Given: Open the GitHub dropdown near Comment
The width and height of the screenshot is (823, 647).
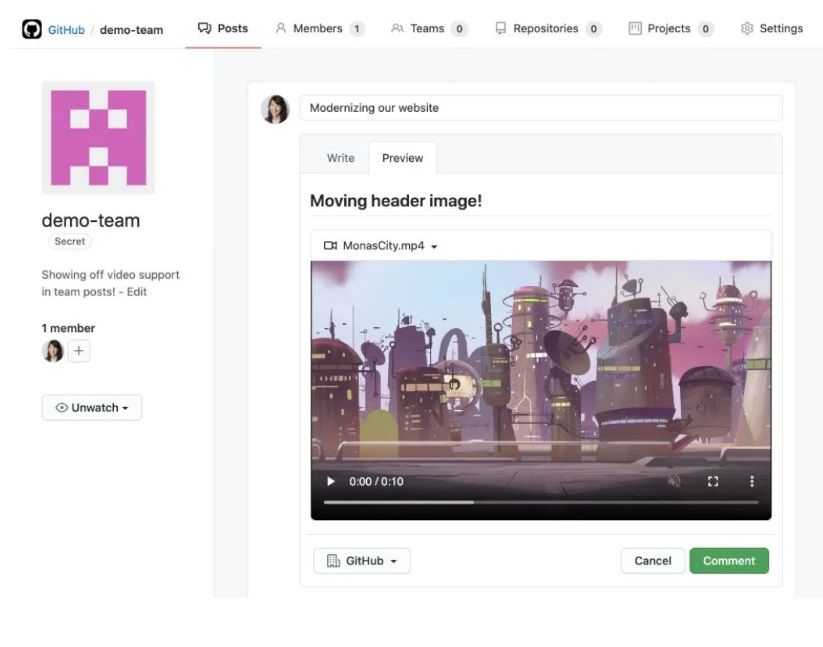Looking at the screenshot, I should click(361, 560).
